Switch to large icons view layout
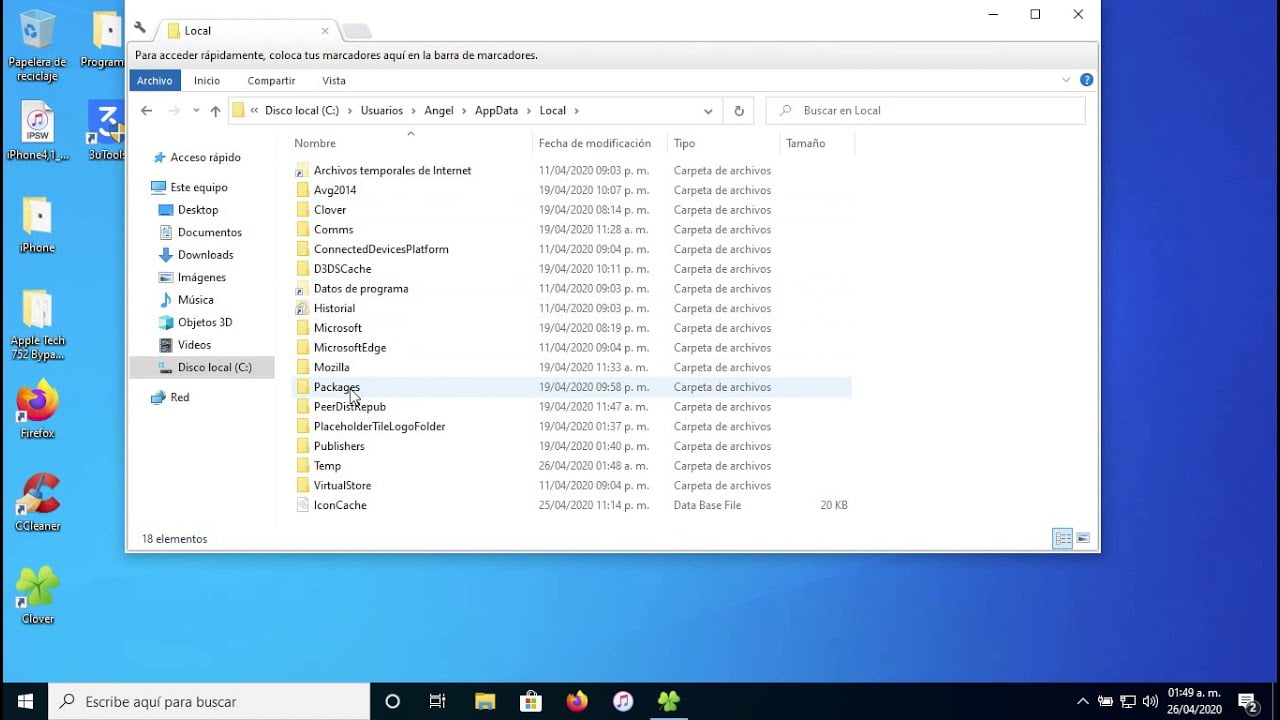The height and width of the screenshot is (720, 1280). [x=1083, y=538]
